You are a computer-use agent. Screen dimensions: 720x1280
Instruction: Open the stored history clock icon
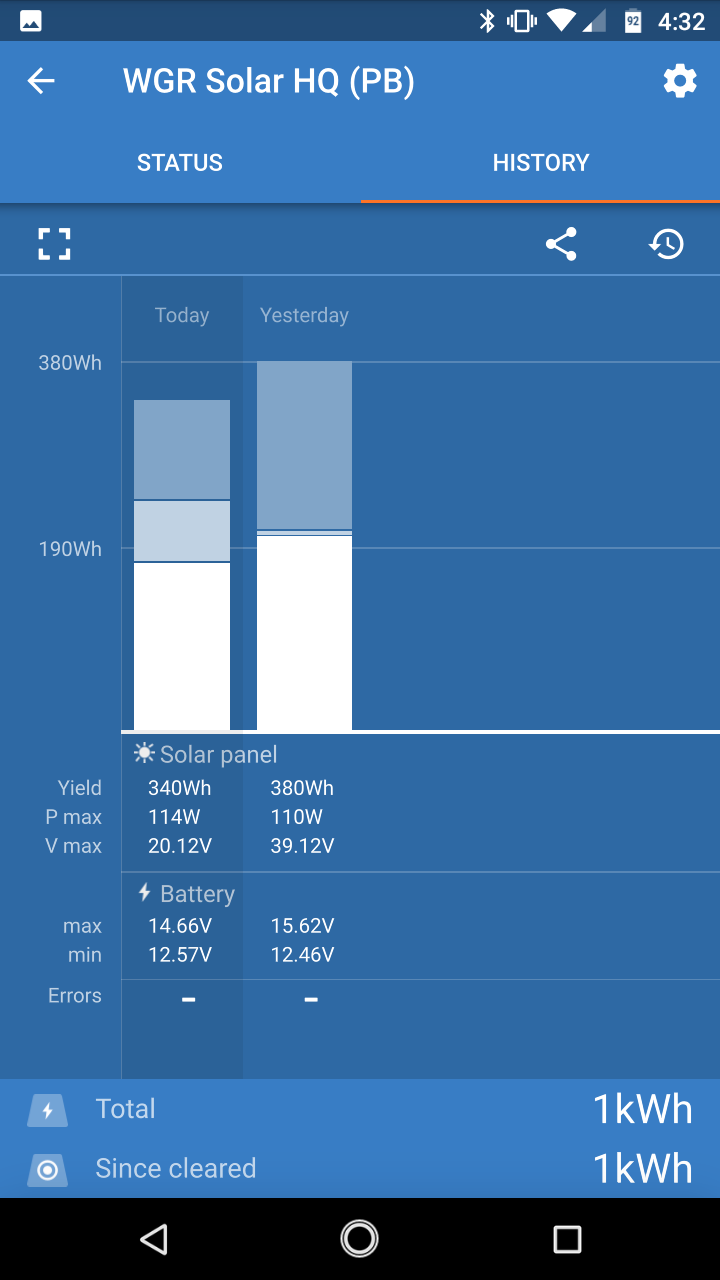click(x=666, y=244)
